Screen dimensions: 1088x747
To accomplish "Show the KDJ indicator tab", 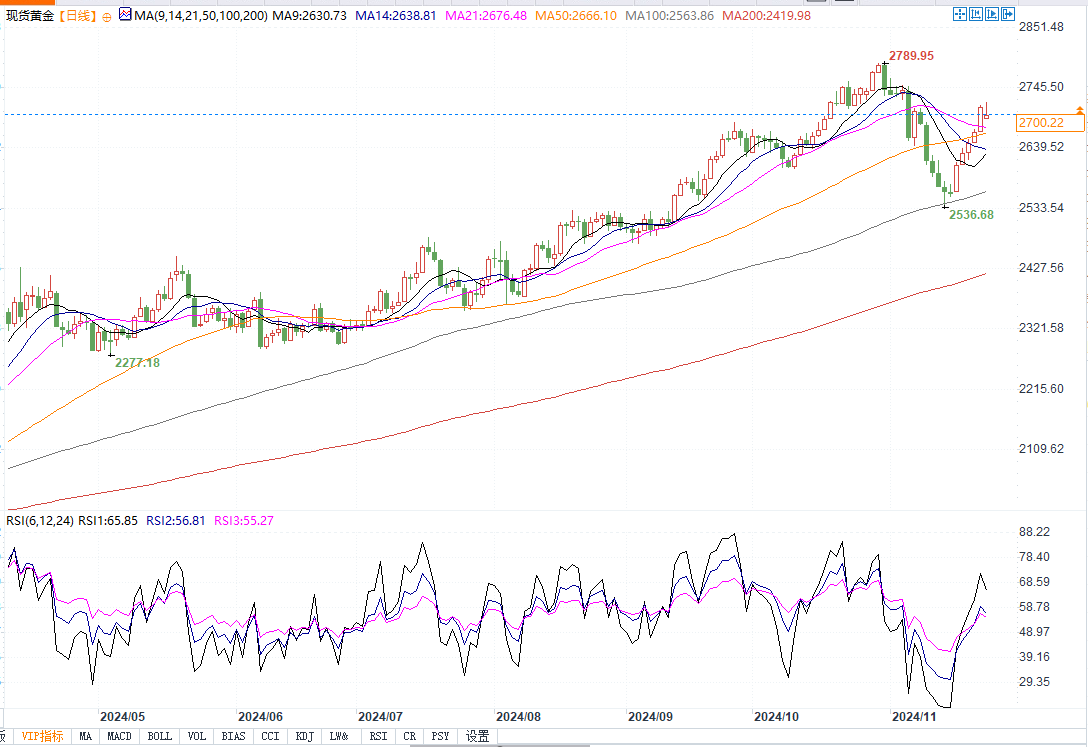I will pyautogui.click(x=304, y=737).
